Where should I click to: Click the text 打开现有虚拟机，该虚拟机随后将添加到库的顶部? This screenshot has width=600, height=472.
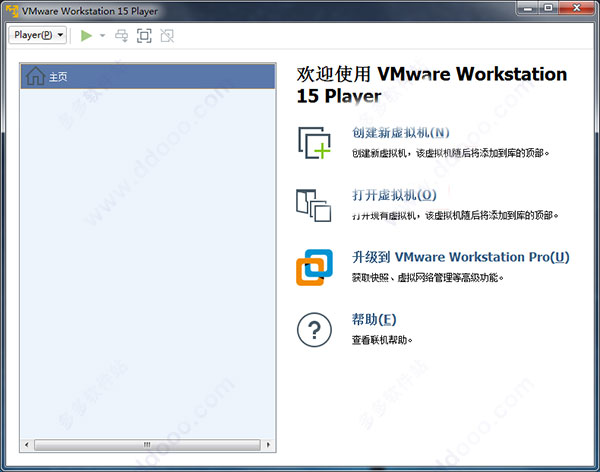pos(455,216)
